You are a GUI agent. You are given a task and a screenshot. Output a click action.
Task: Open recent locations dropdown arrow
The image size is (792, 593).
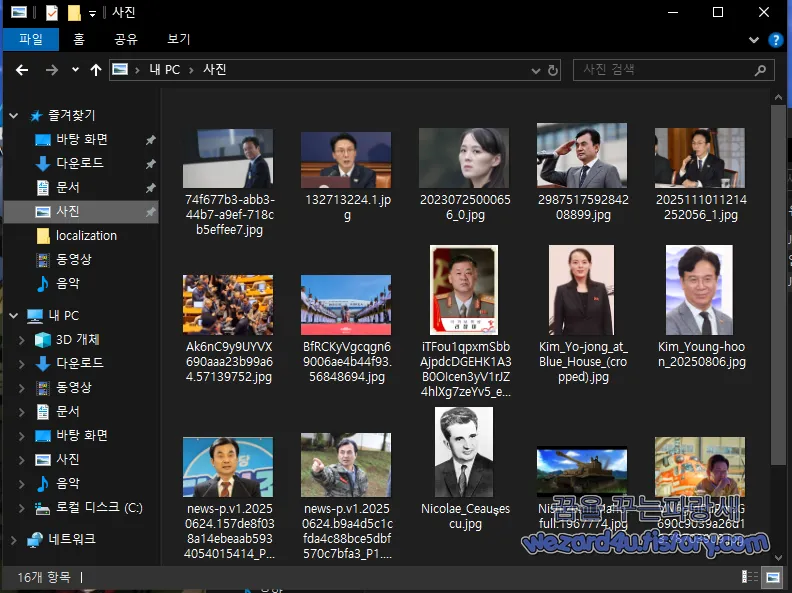pos(75,70)
